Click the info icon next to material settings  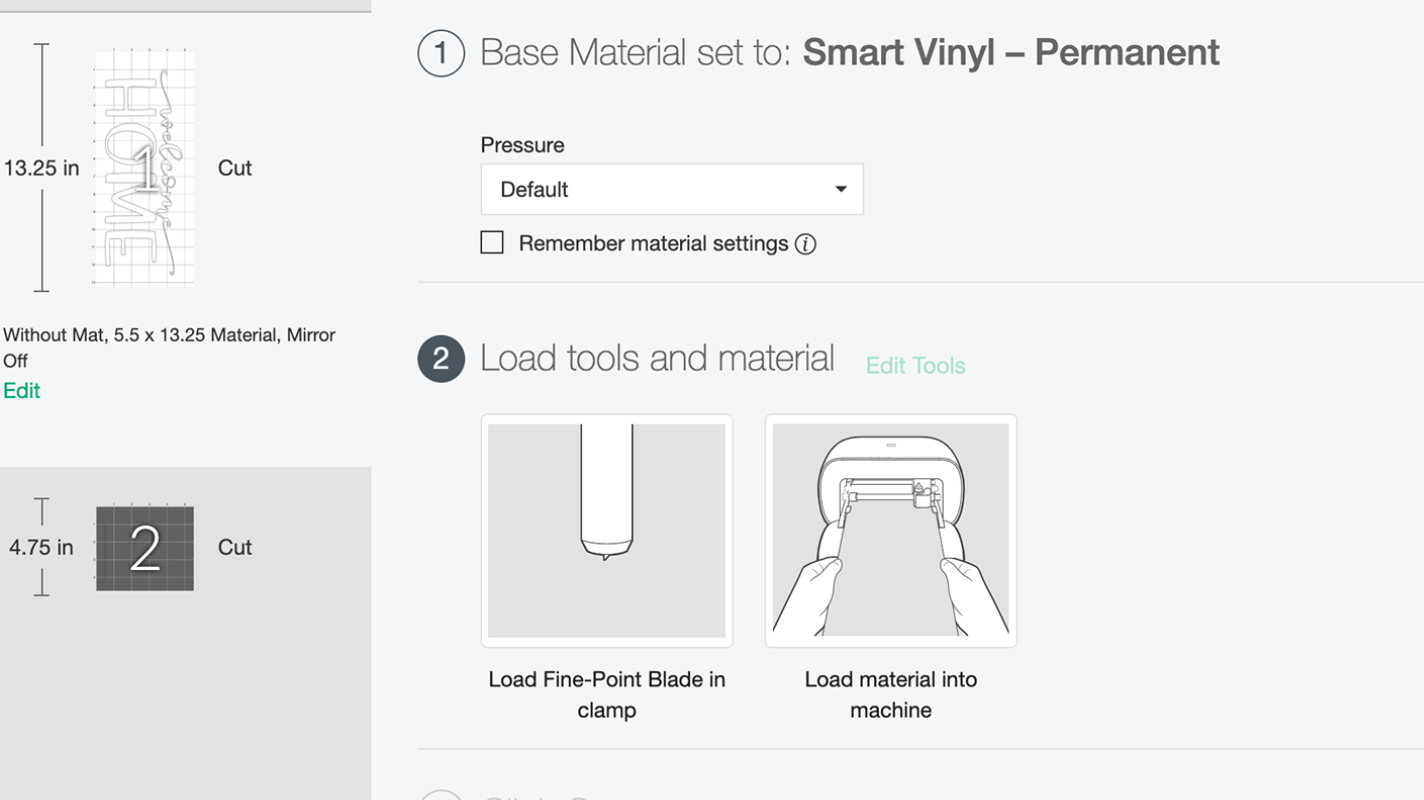click(x=806, y=243)
